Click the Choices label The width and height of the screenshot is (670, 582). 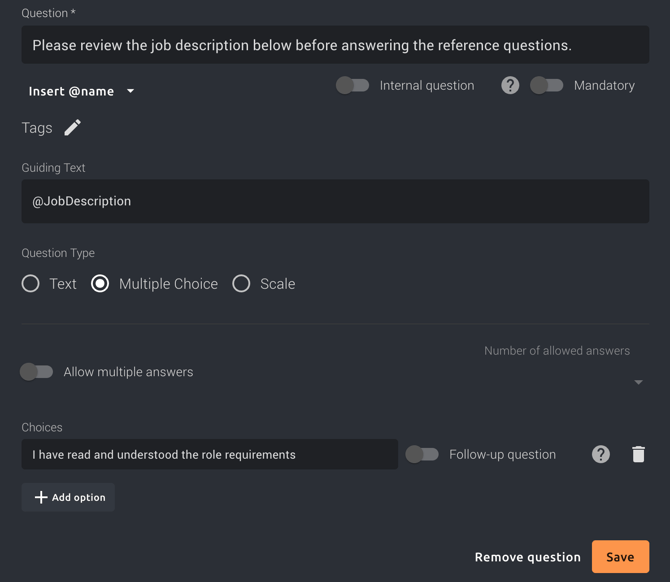(x=42, y=427)
